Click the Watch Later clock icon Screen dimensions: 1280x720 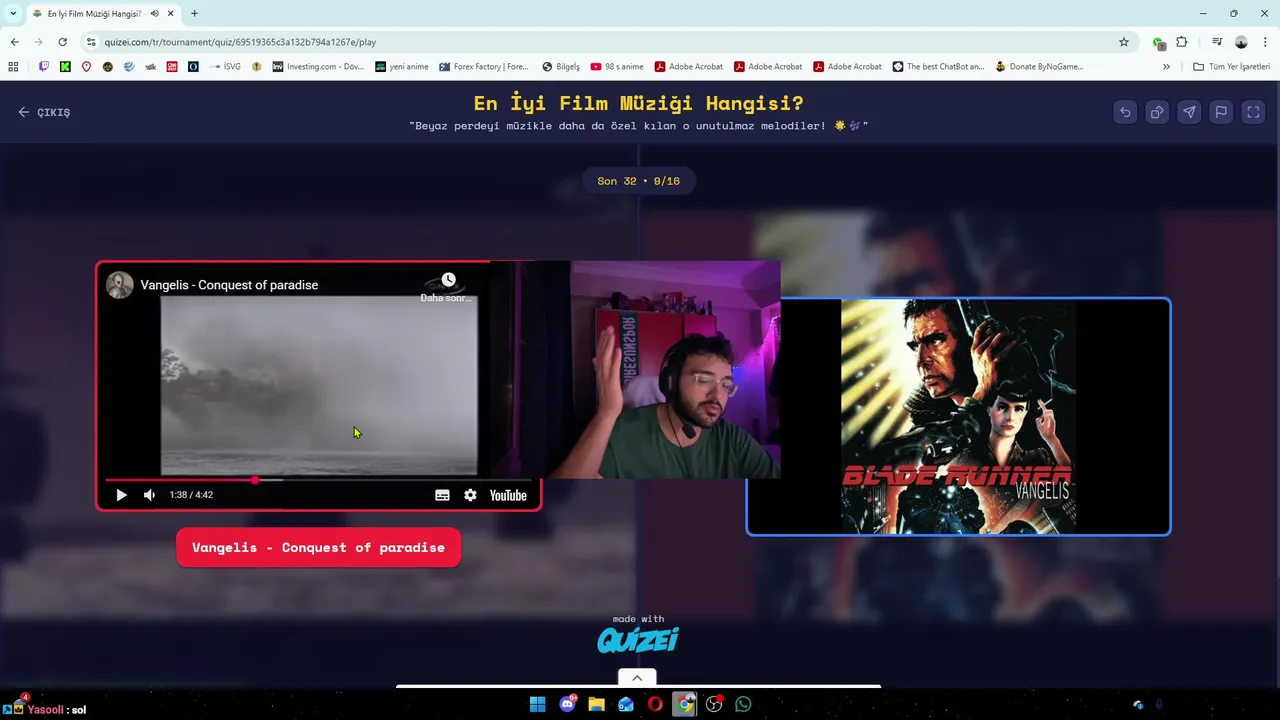click(x=448, y=280)
